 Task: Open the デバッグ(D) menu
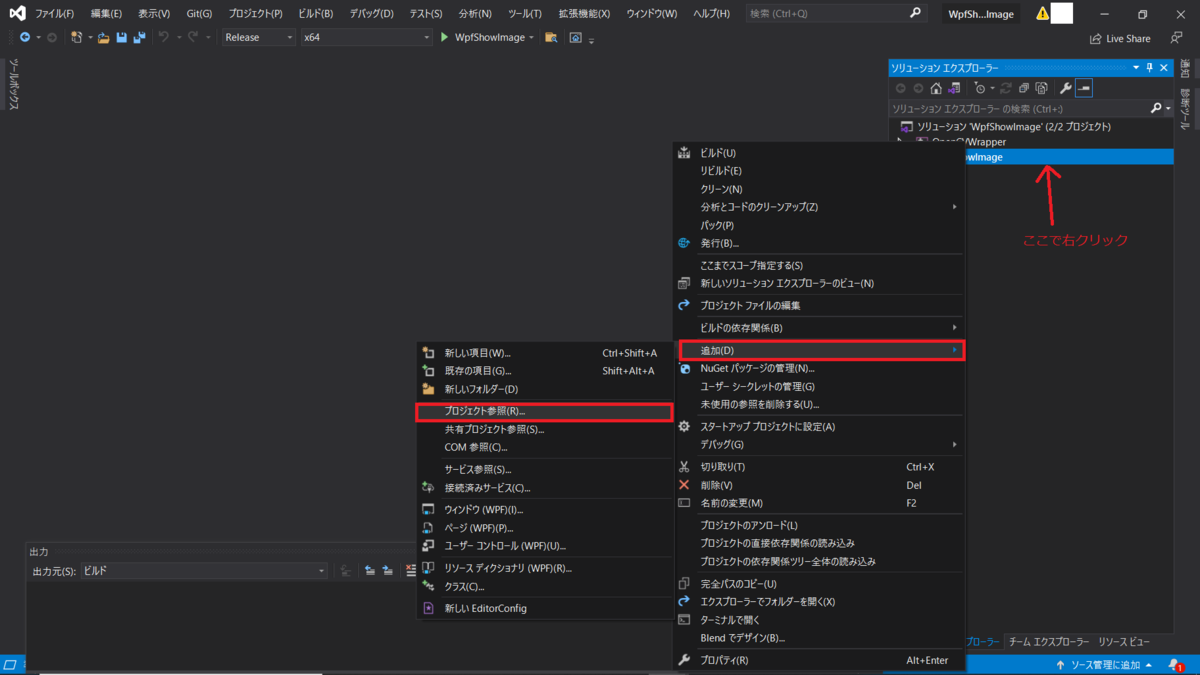coord(371,14)
